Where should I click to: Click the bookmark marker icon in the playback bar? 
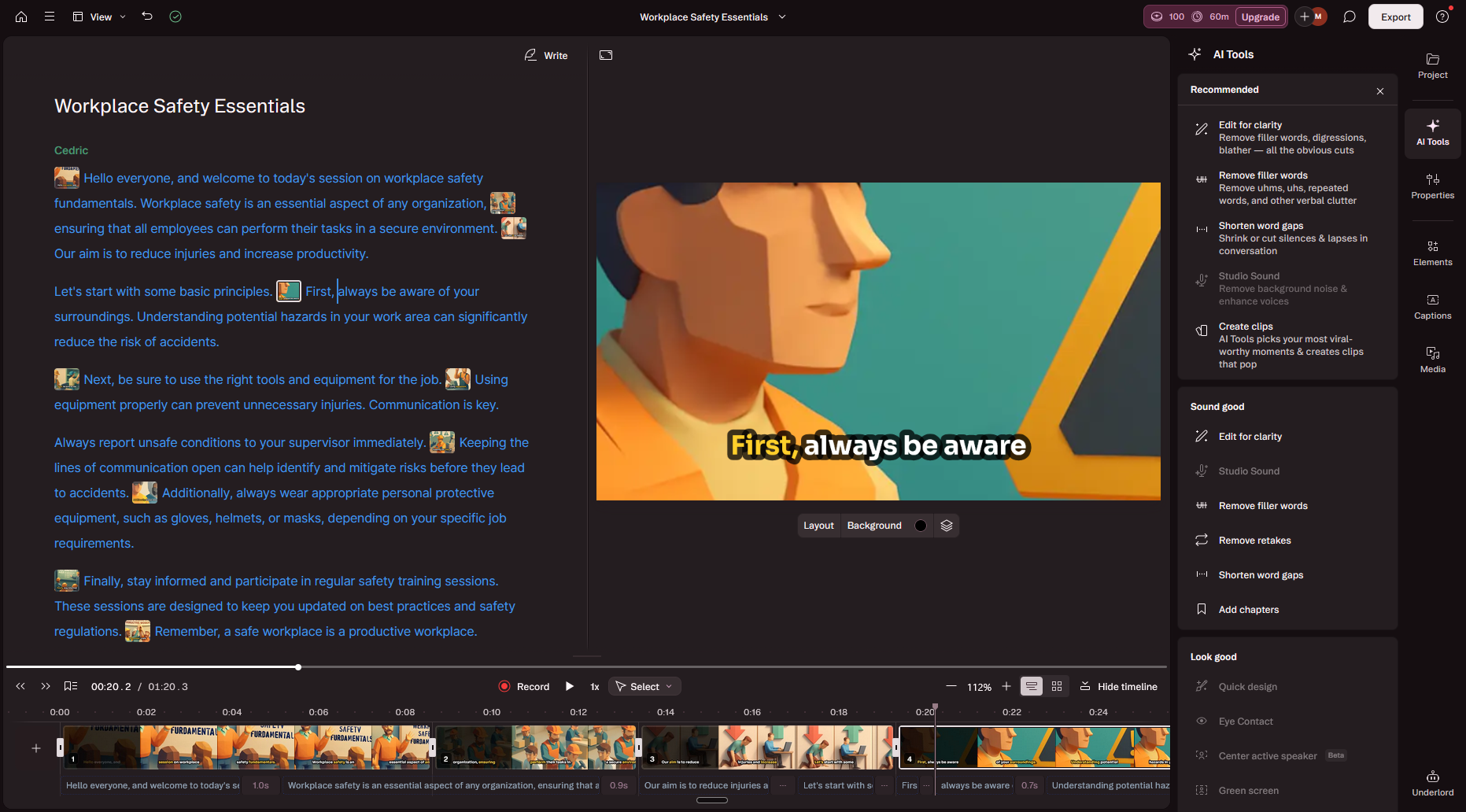(x=71, y=685)
